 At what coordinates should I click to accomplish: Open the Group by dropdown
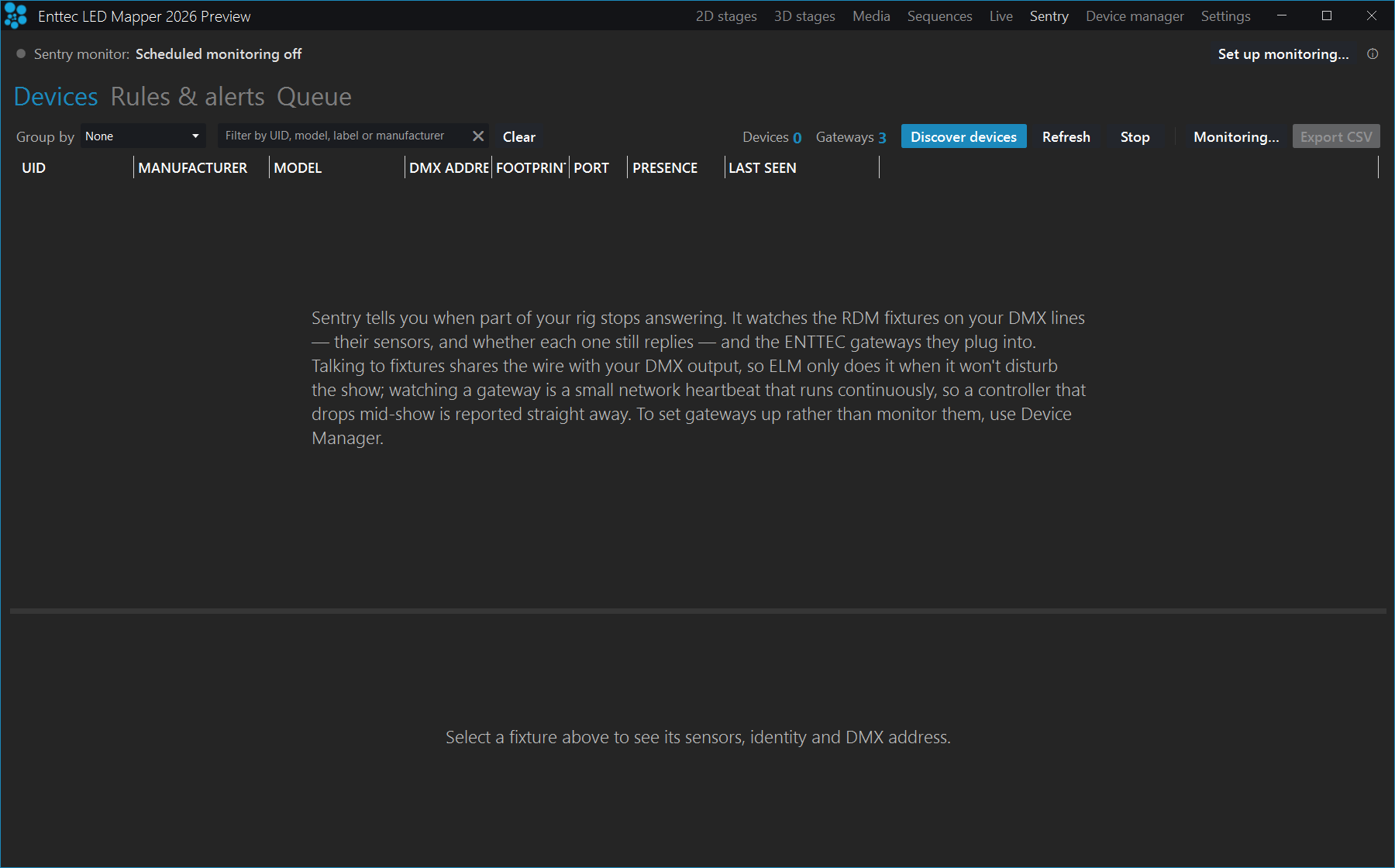click(x=143, y=136)
